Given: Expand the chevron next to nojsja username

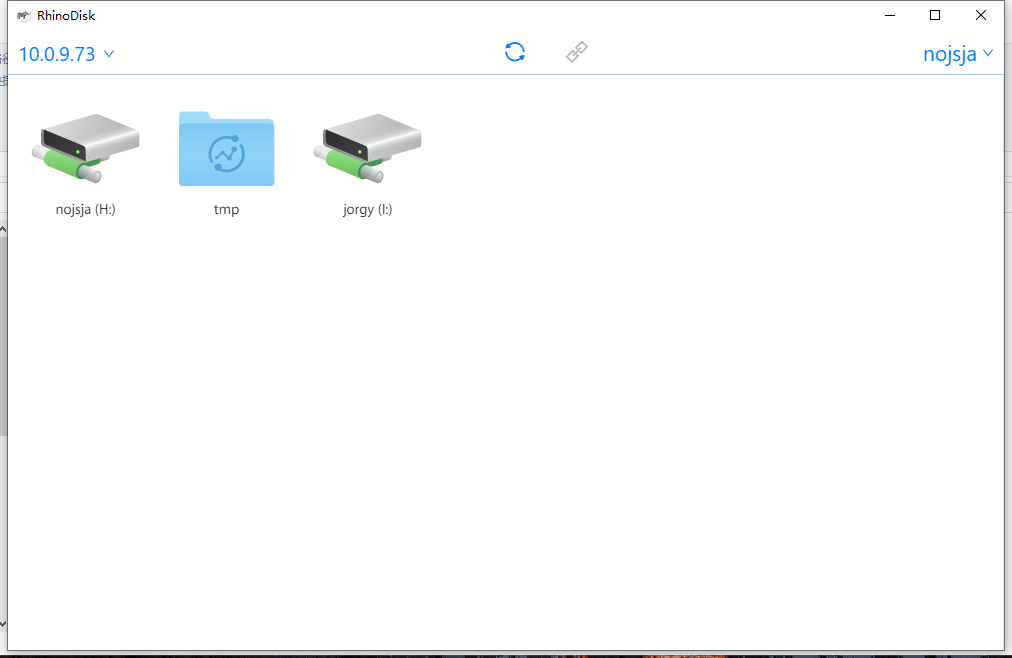Looking at the screenshot, I should 988,54.
